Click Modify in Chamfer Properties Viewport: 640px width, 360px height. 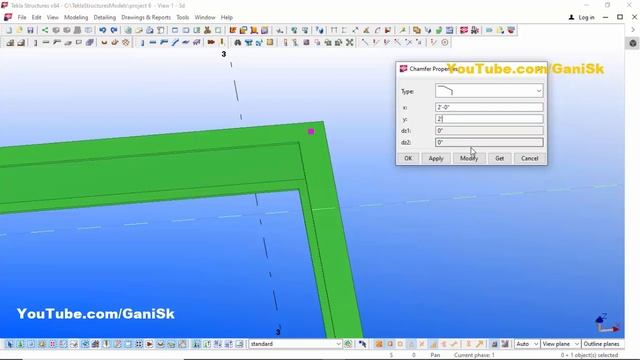(x=469, y=158)
